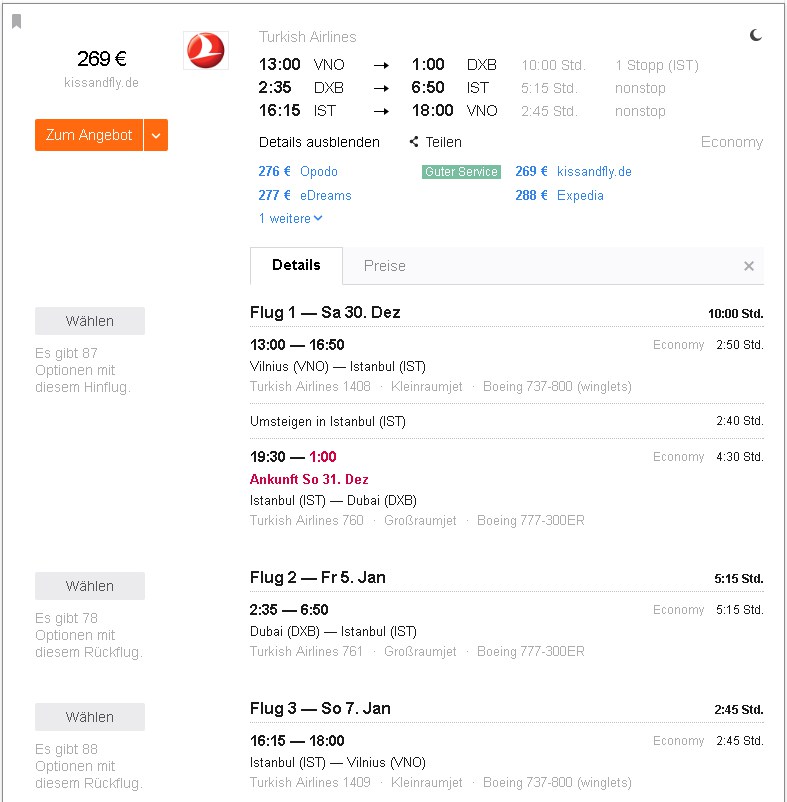The height and width of the screenshot is (802, 787).
Task: Click the bookmark save icon
Action: [x=16, y=21]
